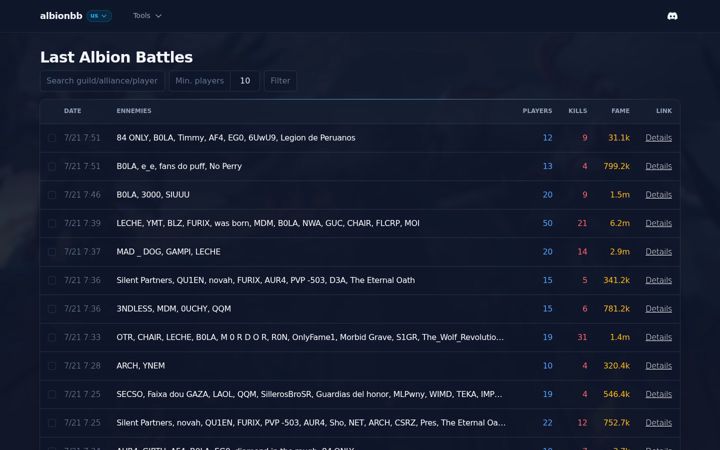The height and width of the screenshot is (450, 720).
Task: Click enemies text 'ARCH, YNEM'
Action: coord(141,366)
